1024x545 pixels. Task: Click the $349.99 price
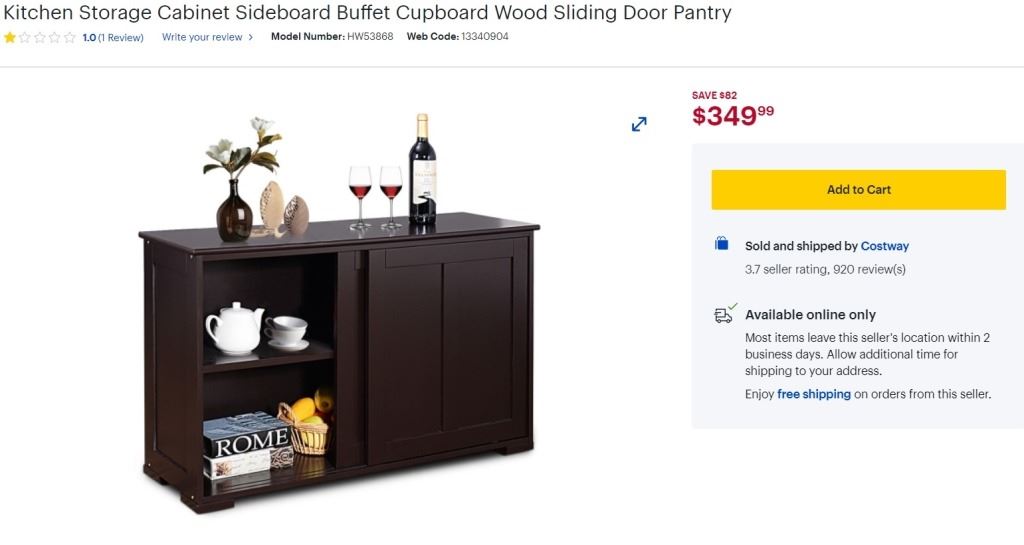coord(733,116)
